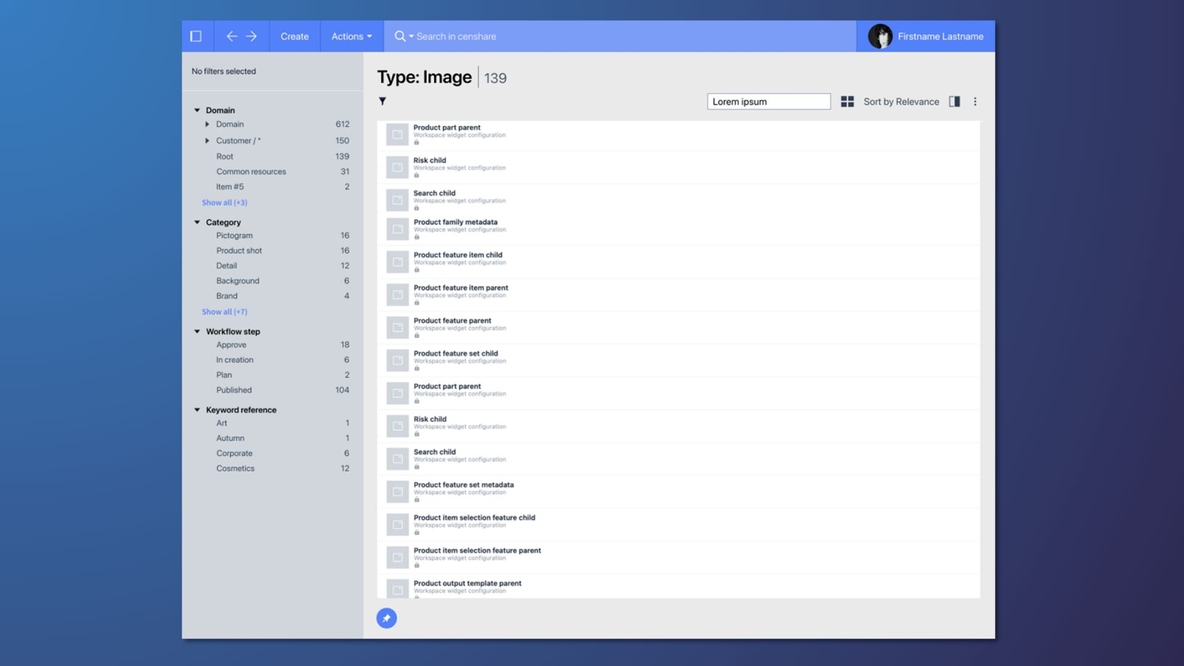Viewport: 1184px width, 666px height.
Task: Collapse the Category filter group
Action: pos(197,222)
